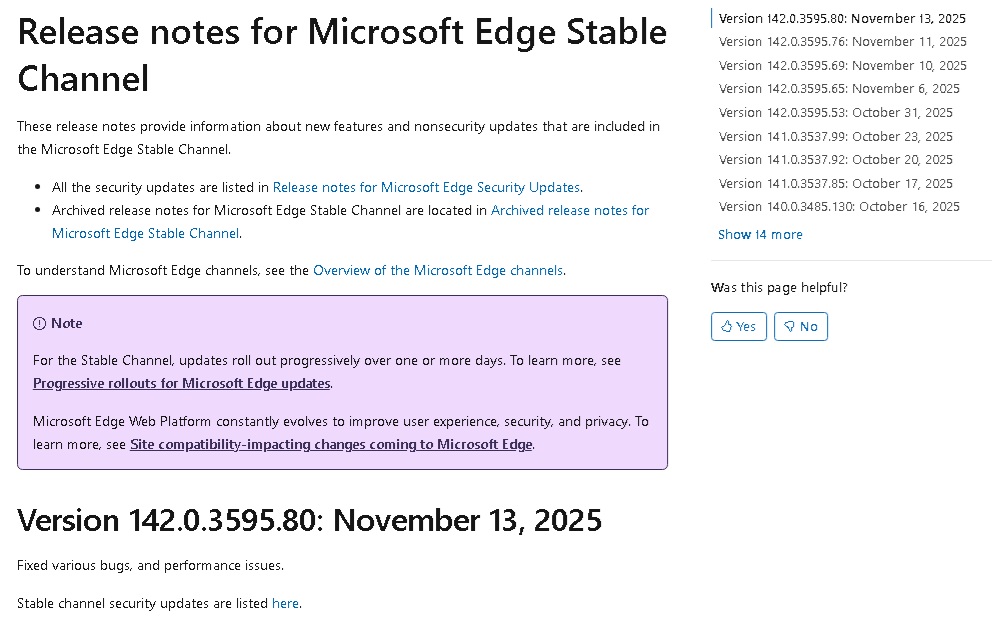
Task: Expand the list with Show 14 more
Action: [760, 234]
